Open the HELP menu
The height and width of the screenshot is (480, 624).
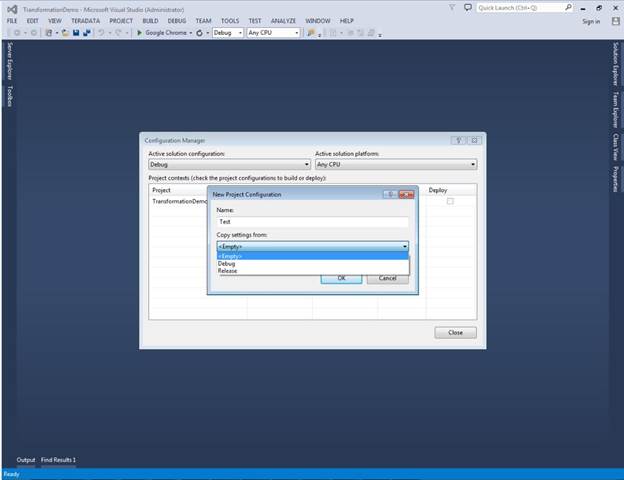pos(347,21)
